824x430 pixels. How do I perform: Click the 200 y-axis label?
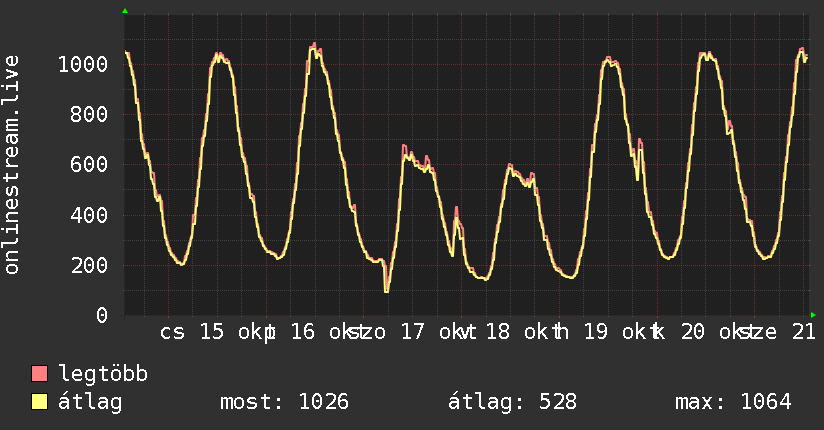tap(89, 265)
